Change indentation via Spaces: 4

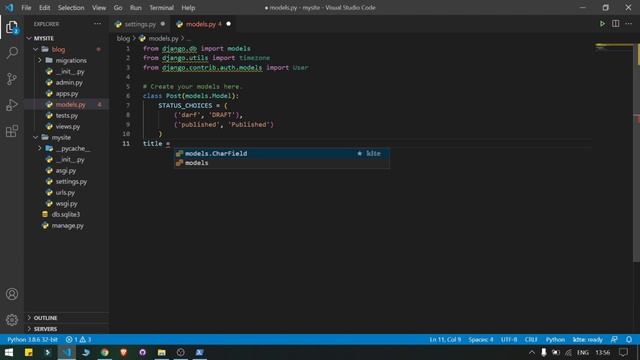click(x=481, y=340)
